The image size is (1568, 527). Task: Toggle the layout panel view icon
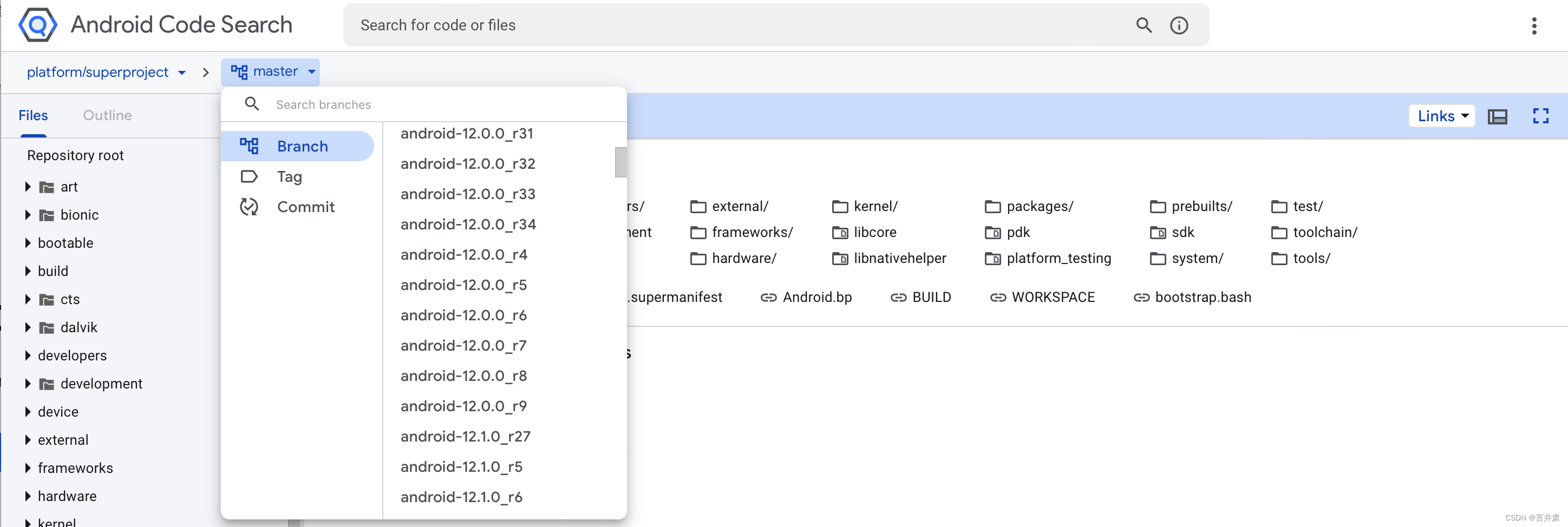tap(1498, 116)
